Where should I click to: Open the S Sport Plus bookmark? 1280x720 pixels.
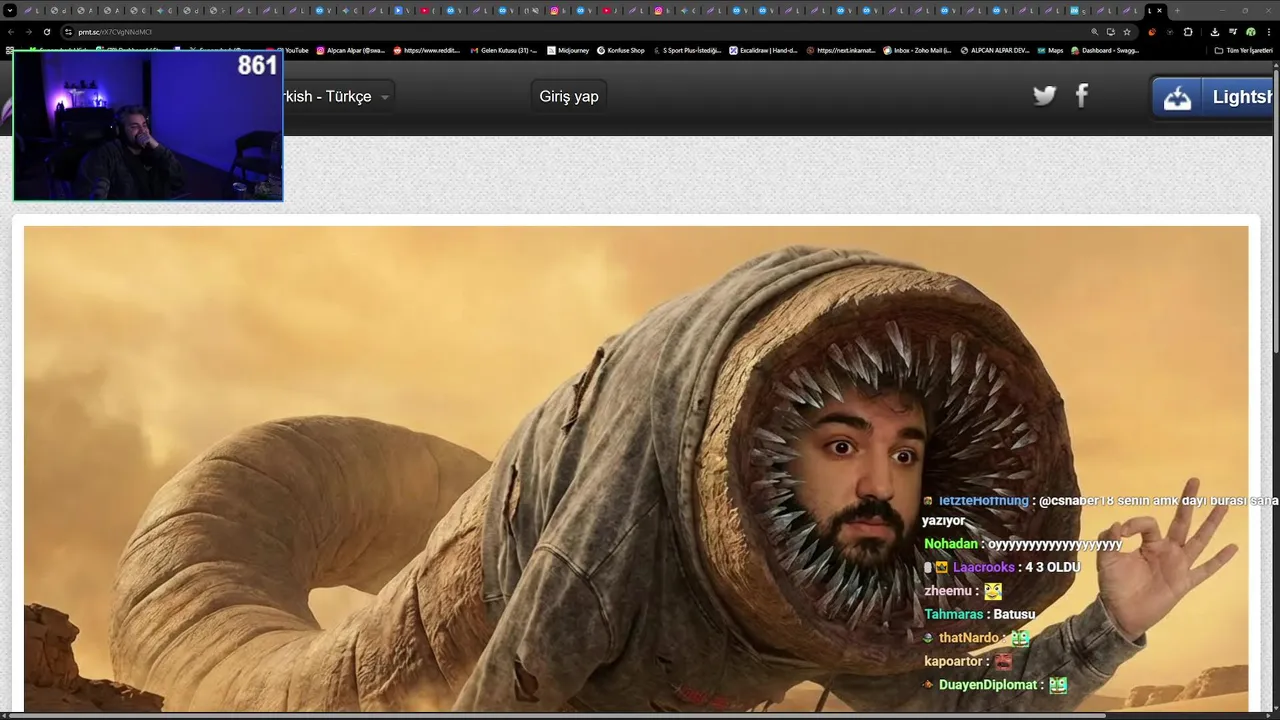687,50
